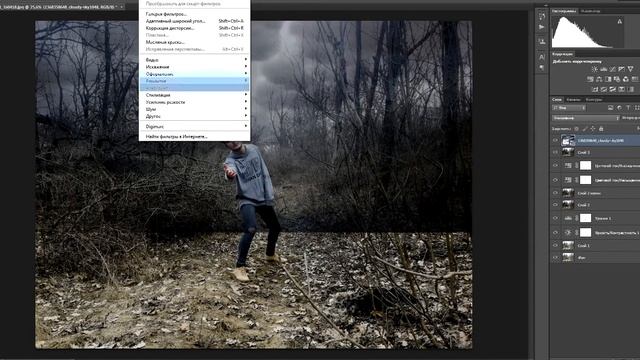This screenshot has height=360, width=640.
Task: Close the open document tab
Action: (x=121, y=7)
